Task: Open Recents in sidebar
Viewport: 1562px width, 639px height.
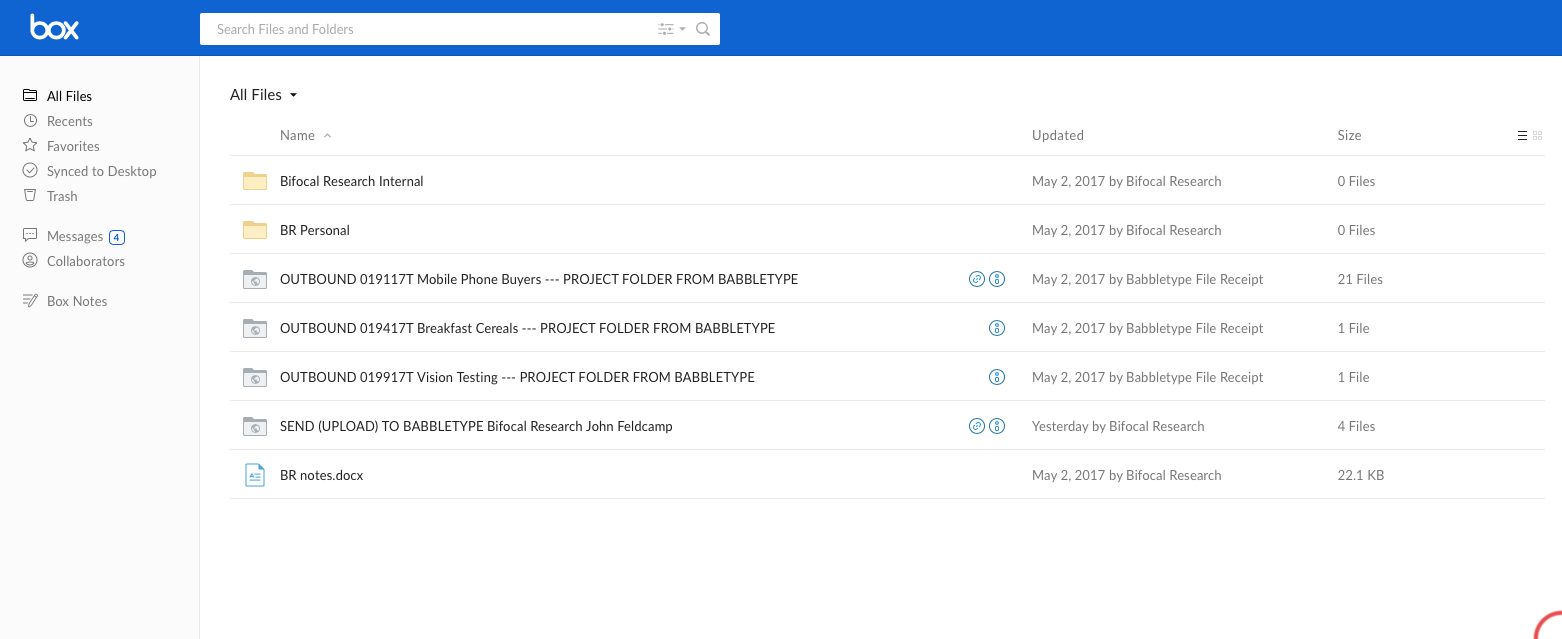Action: click(69, 121)
